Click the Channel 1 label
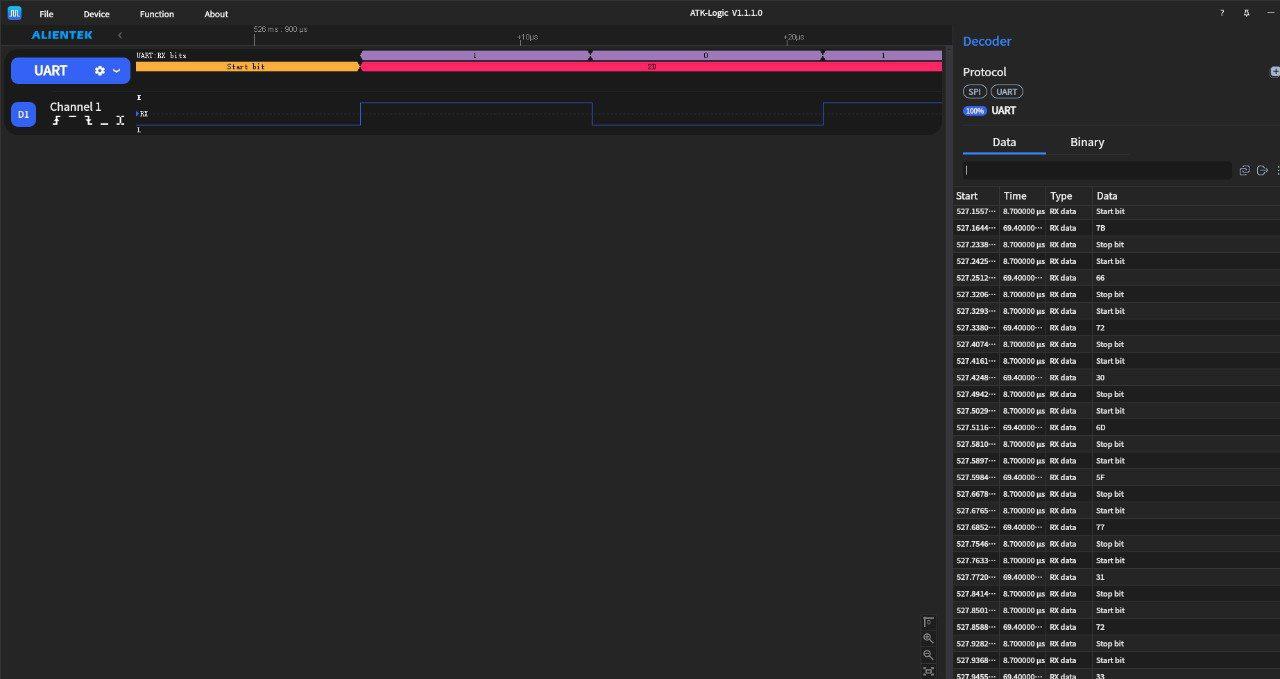This screenshot has width=1280, height=679. coord(76,107)
